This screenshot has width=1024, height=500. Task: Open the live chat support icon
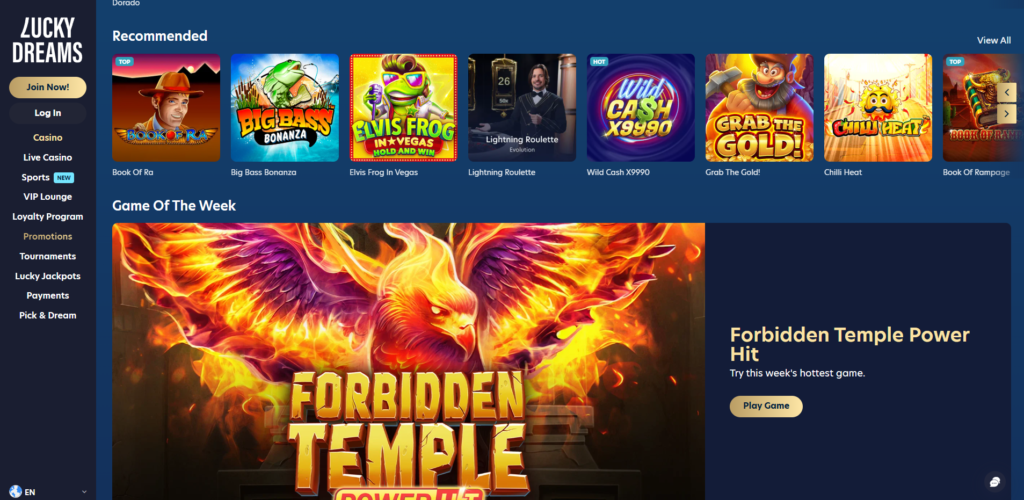click(995, 482)
